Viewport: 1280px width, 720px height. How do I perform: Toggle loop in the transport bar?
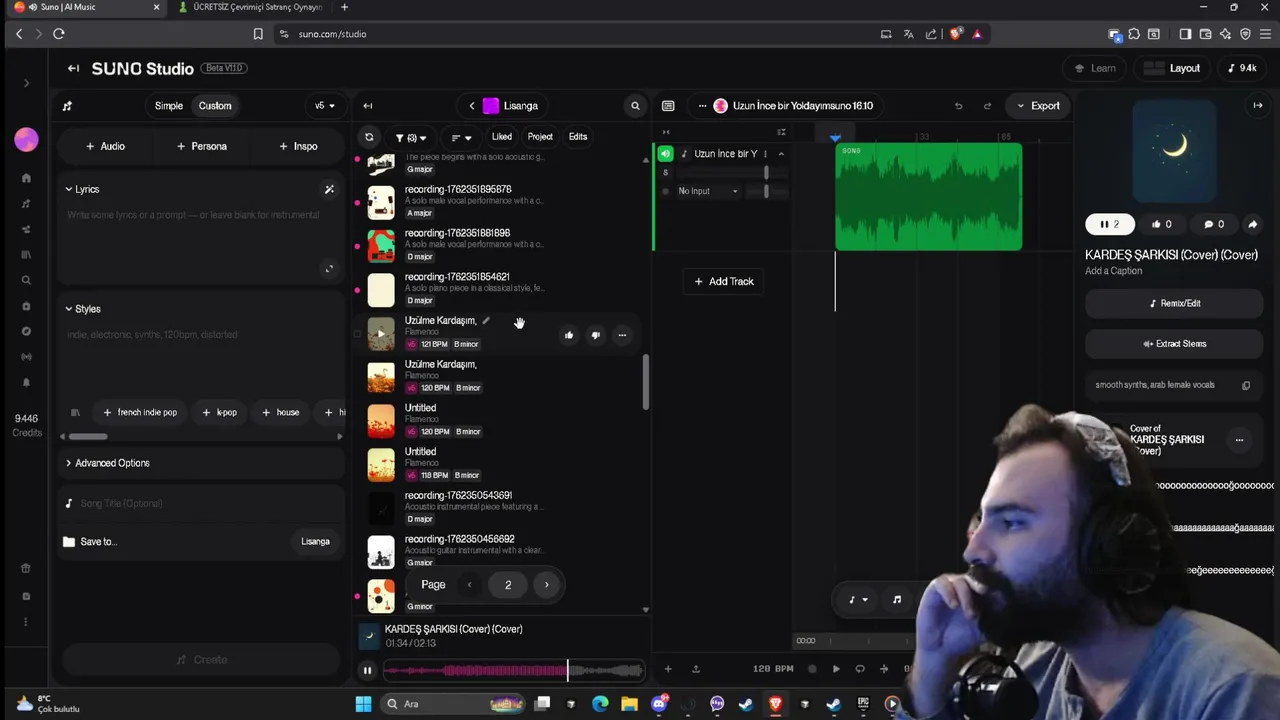click(860, 669)
